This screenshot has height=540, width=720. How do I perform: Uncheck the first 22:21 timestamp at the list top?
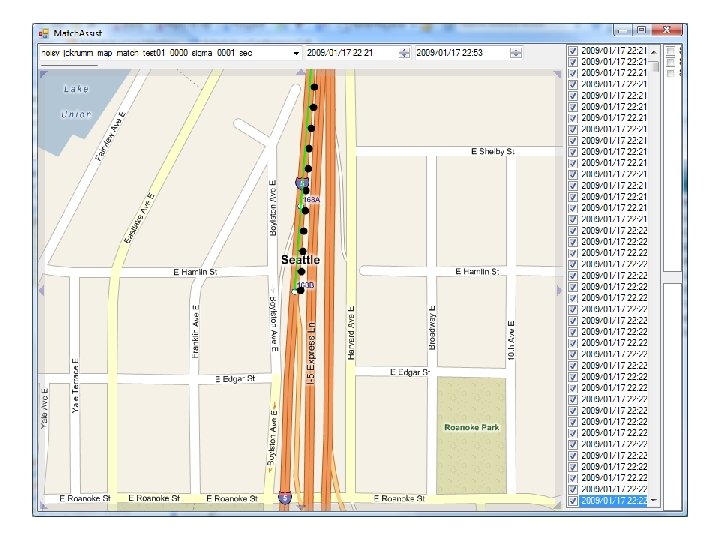point(573,51)
